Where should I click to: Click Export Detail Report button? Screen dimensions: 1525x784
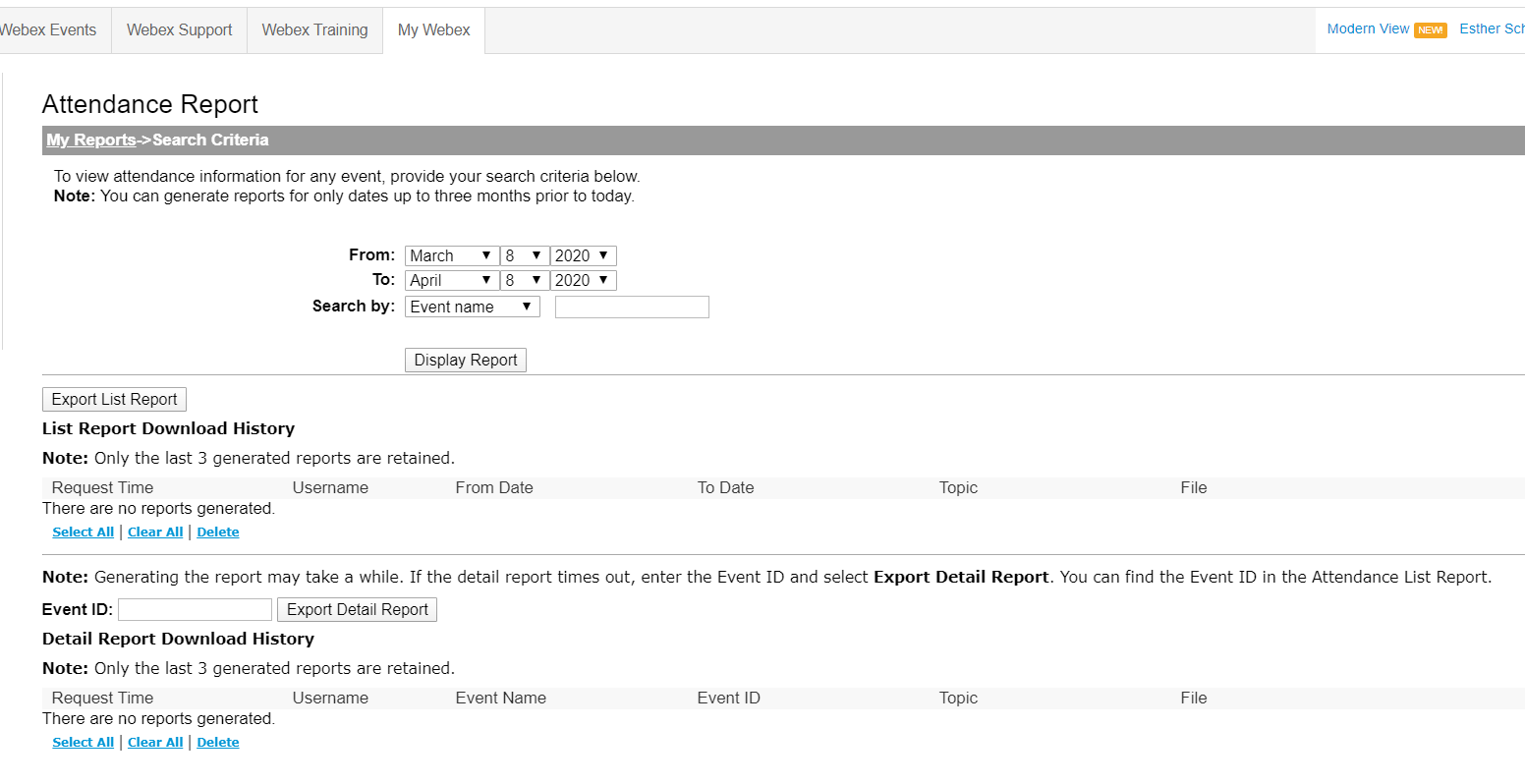point(358,609)
